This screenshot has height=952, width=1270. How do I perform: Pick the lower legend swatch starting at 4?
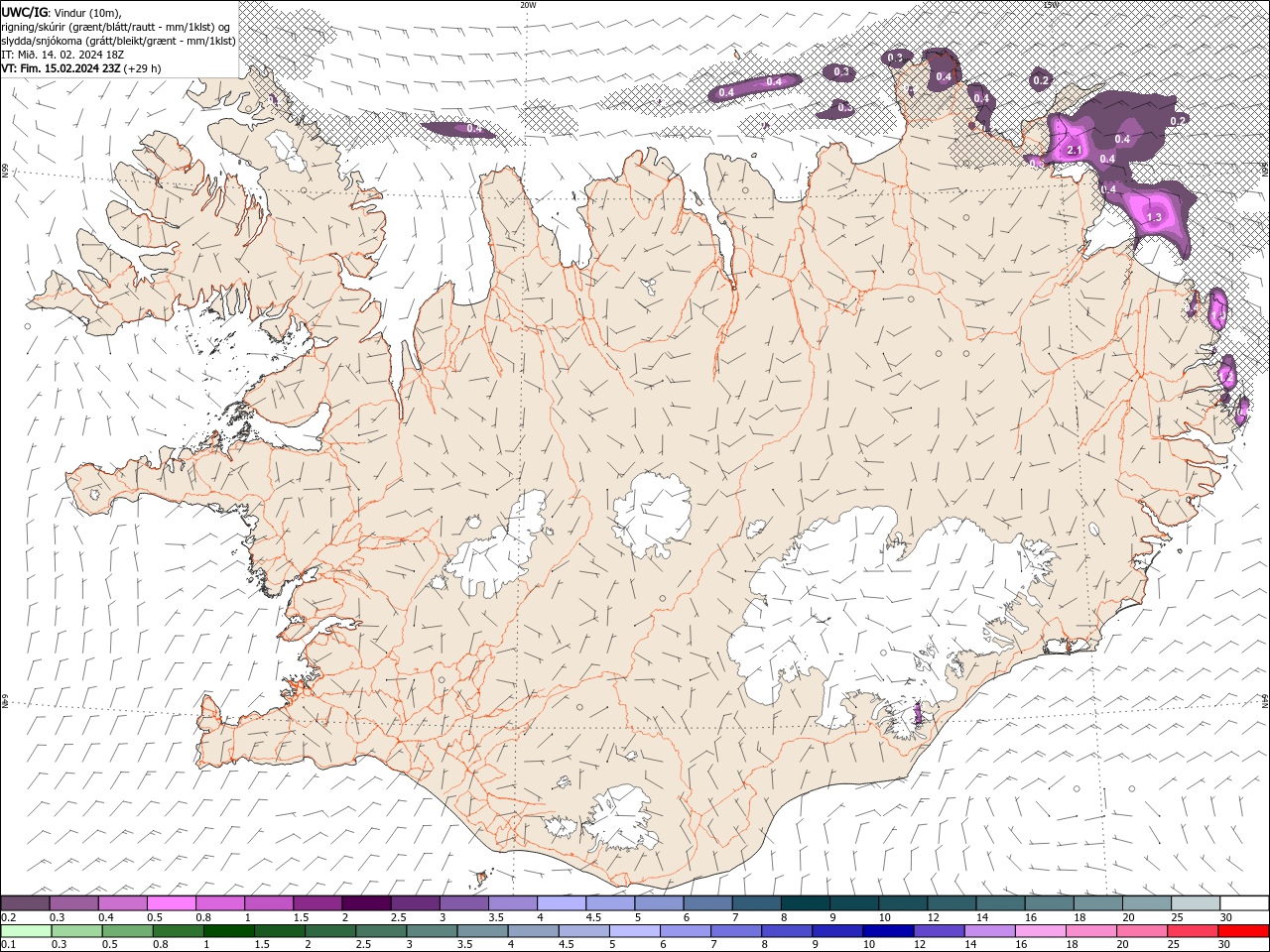point(534,931)
